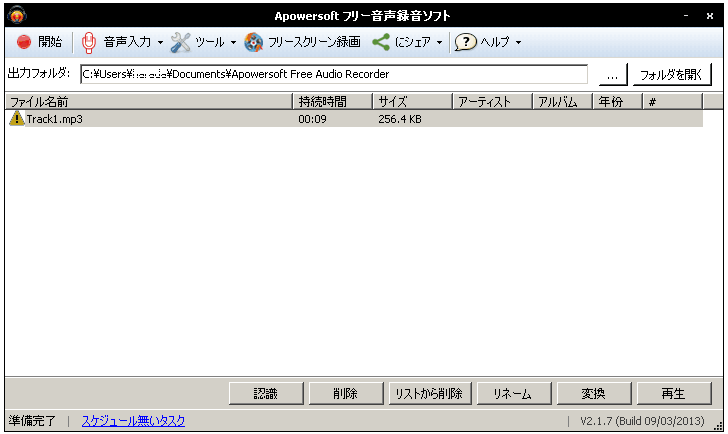
Task: Click the 変換 button
Action: (594, 394)
